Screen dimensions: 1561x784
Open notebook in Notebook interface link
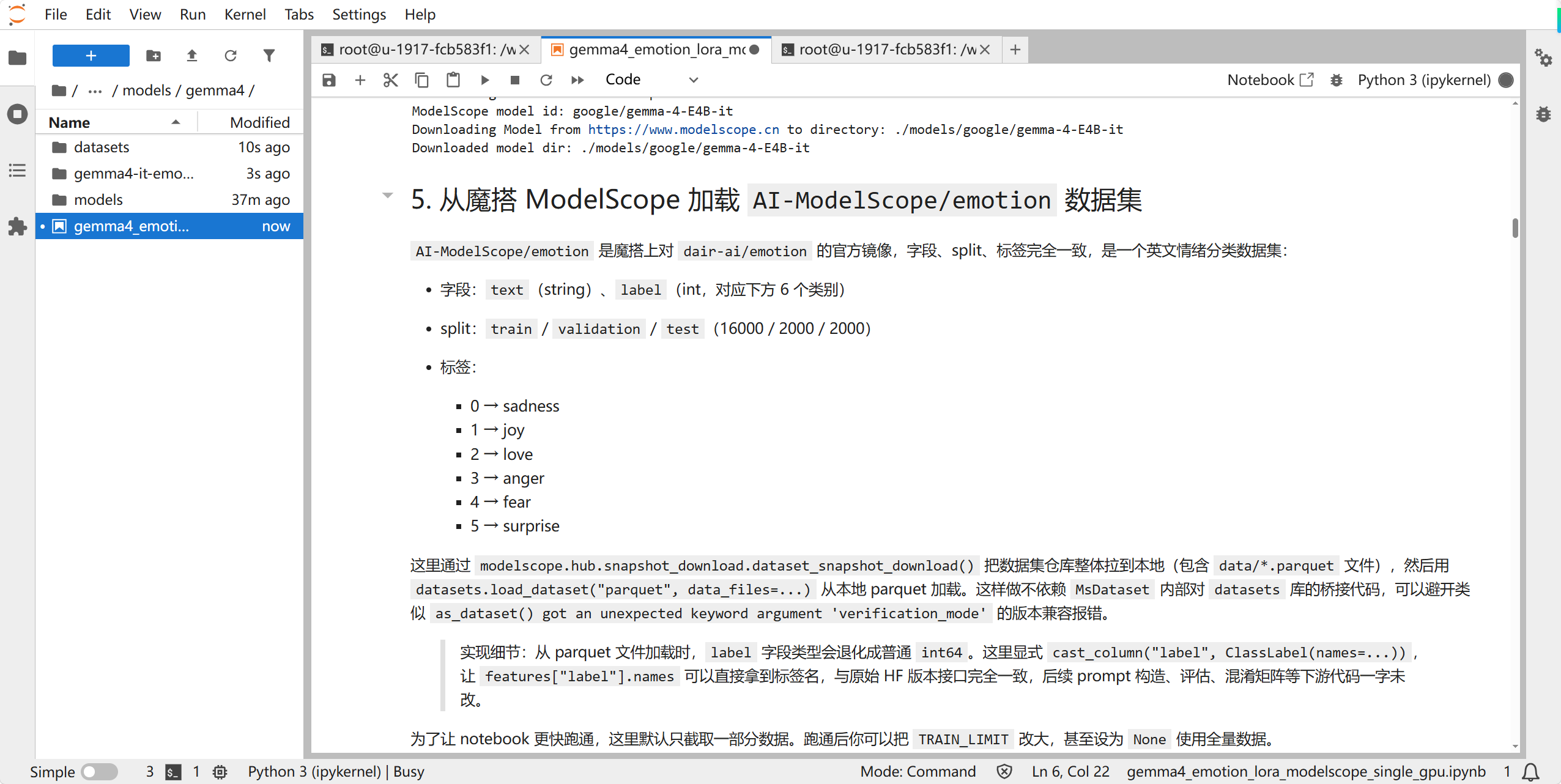click(1270, 80)
